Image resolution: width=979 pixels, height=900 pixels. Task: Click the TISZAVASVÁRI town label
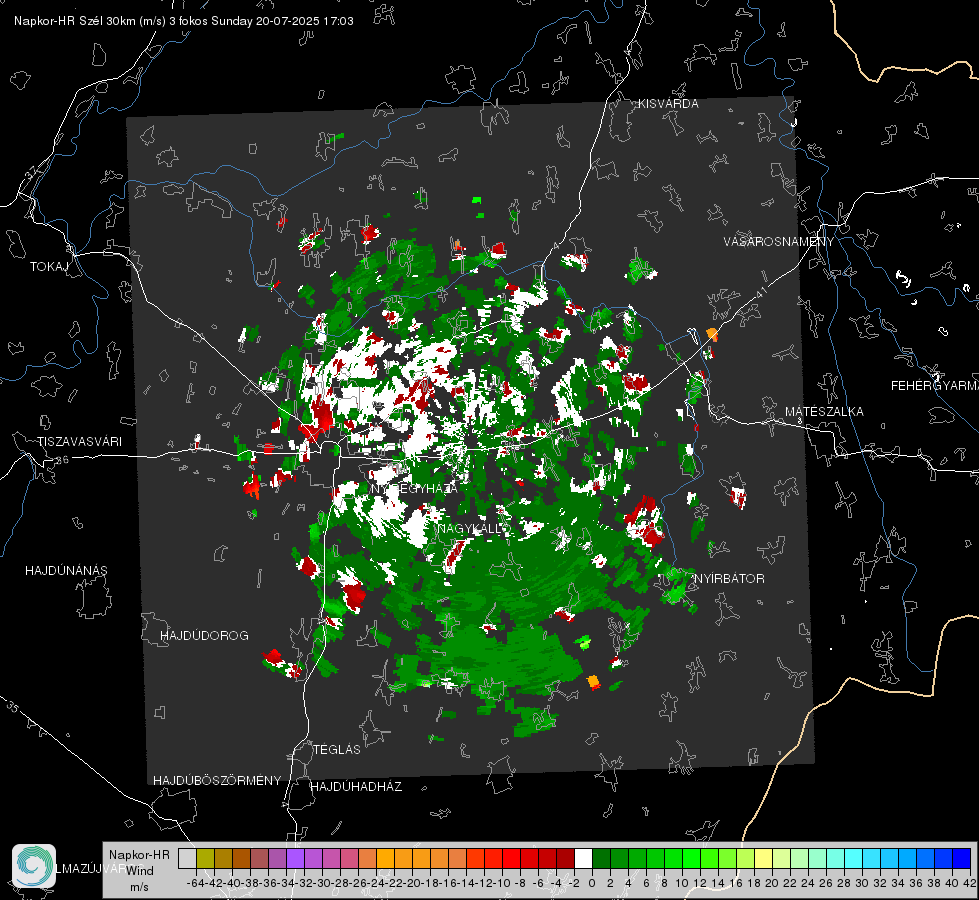(x=79, y=442)
